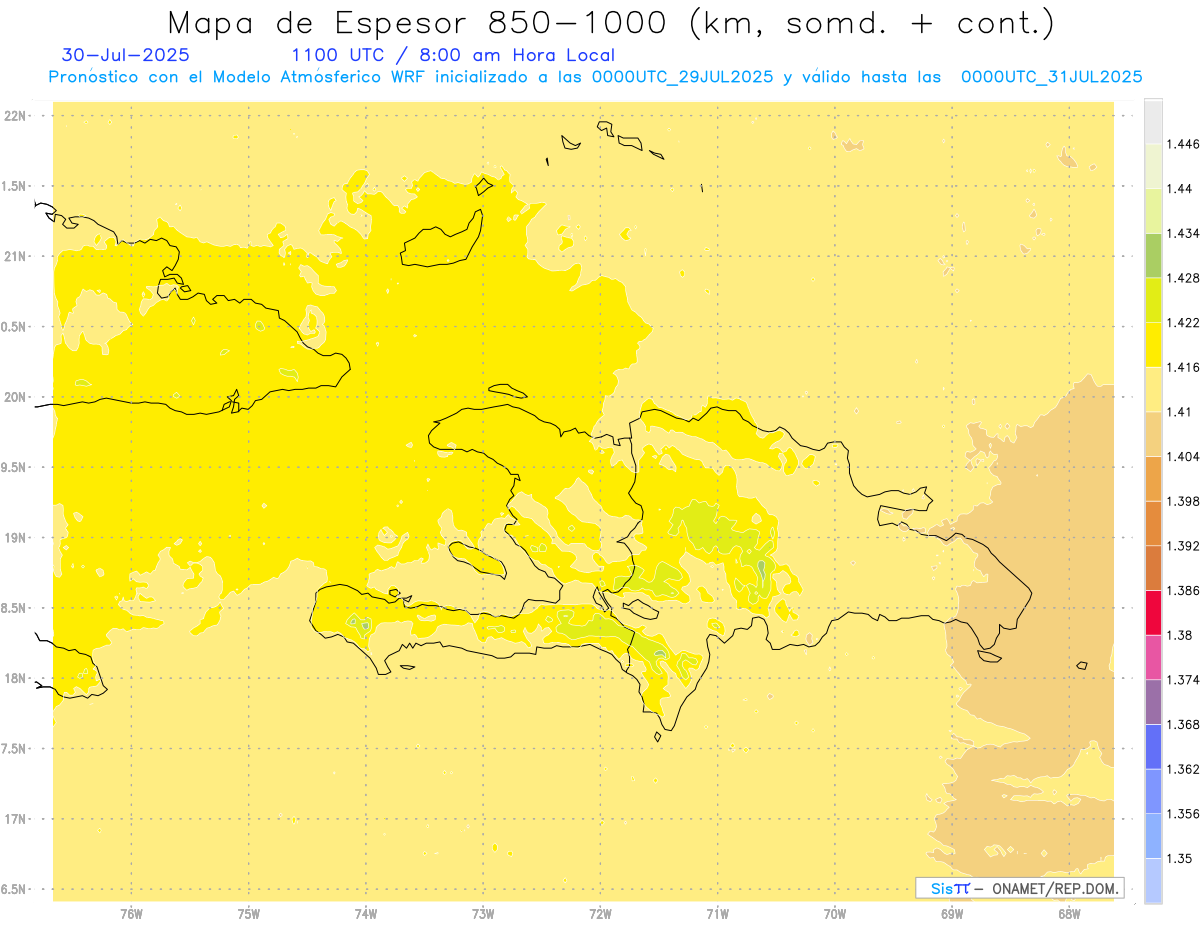Click the '71W' longitude label

718,914
